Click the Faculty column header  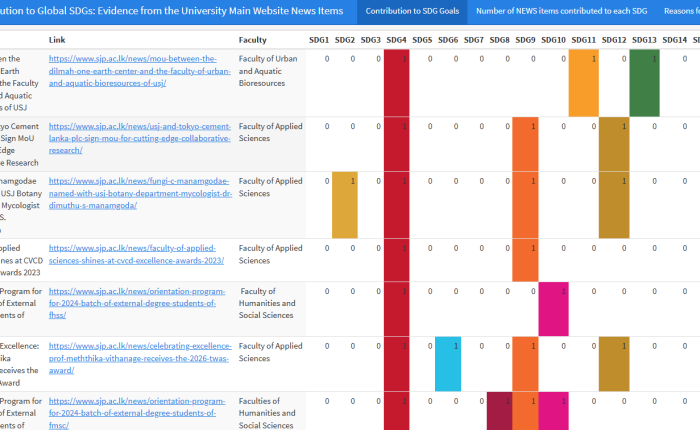click(x=253, y=40)
